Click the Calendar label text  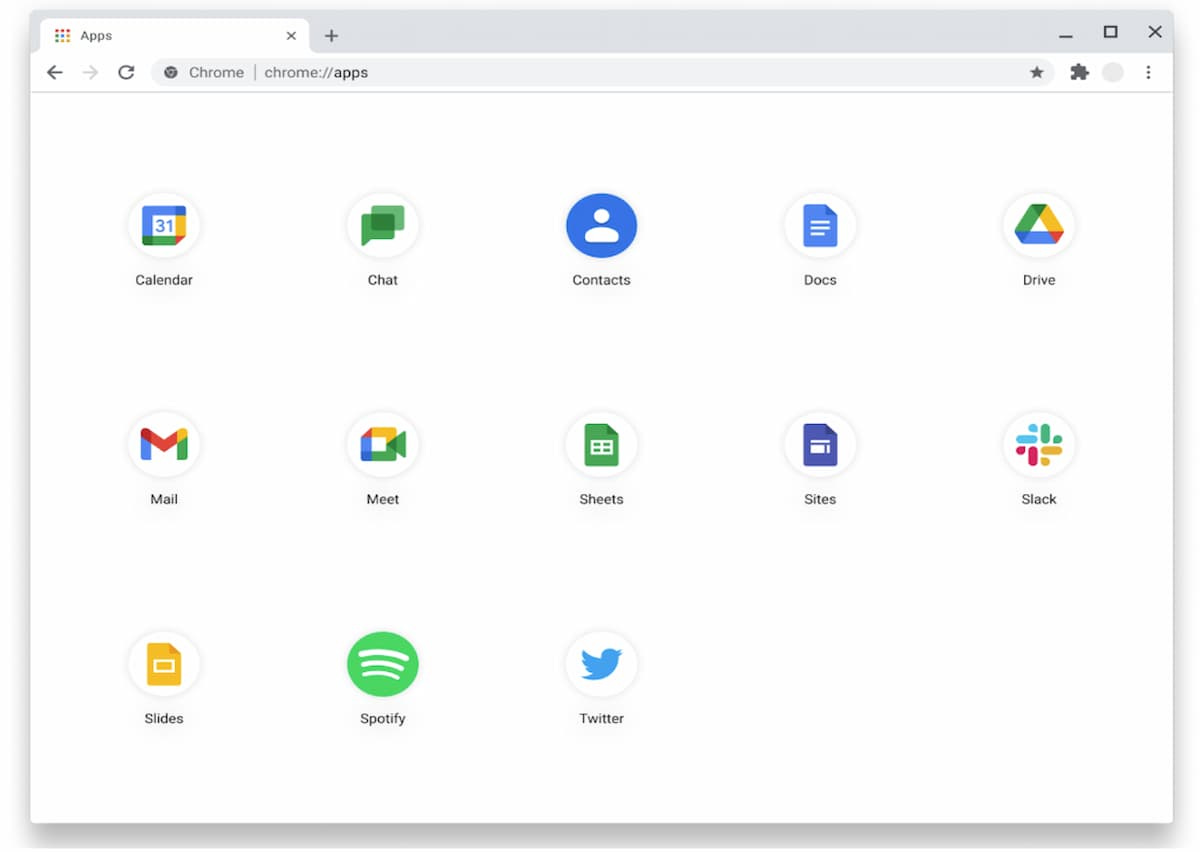[164, 280]
